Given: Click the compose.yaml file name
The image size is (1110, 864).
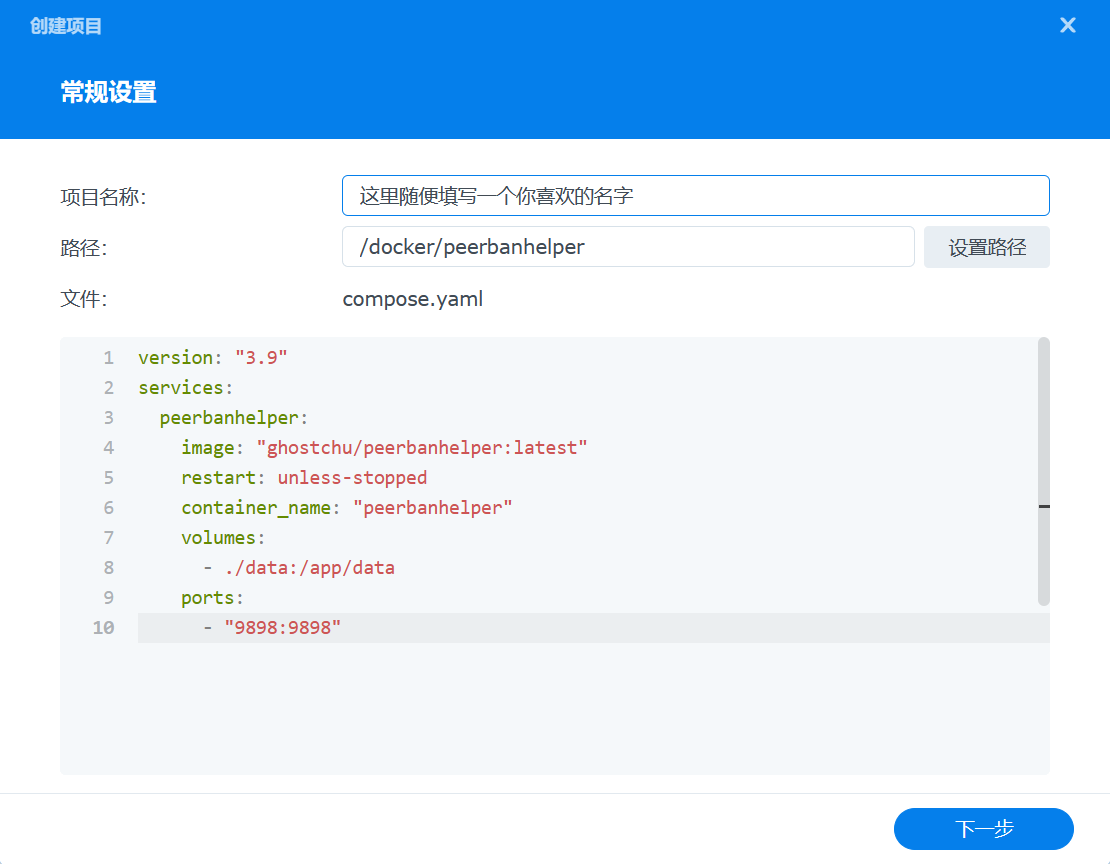Looking at the screenshot, I should click(412, 299).
